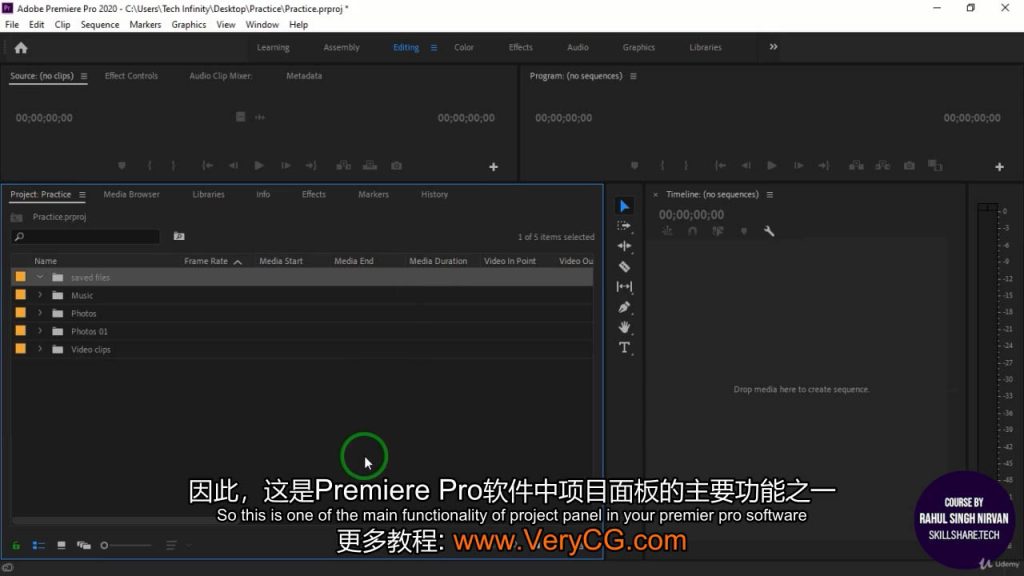Play the clip in the Source monitor
This screenshot has width=1024, height=576.
point(259,166)
